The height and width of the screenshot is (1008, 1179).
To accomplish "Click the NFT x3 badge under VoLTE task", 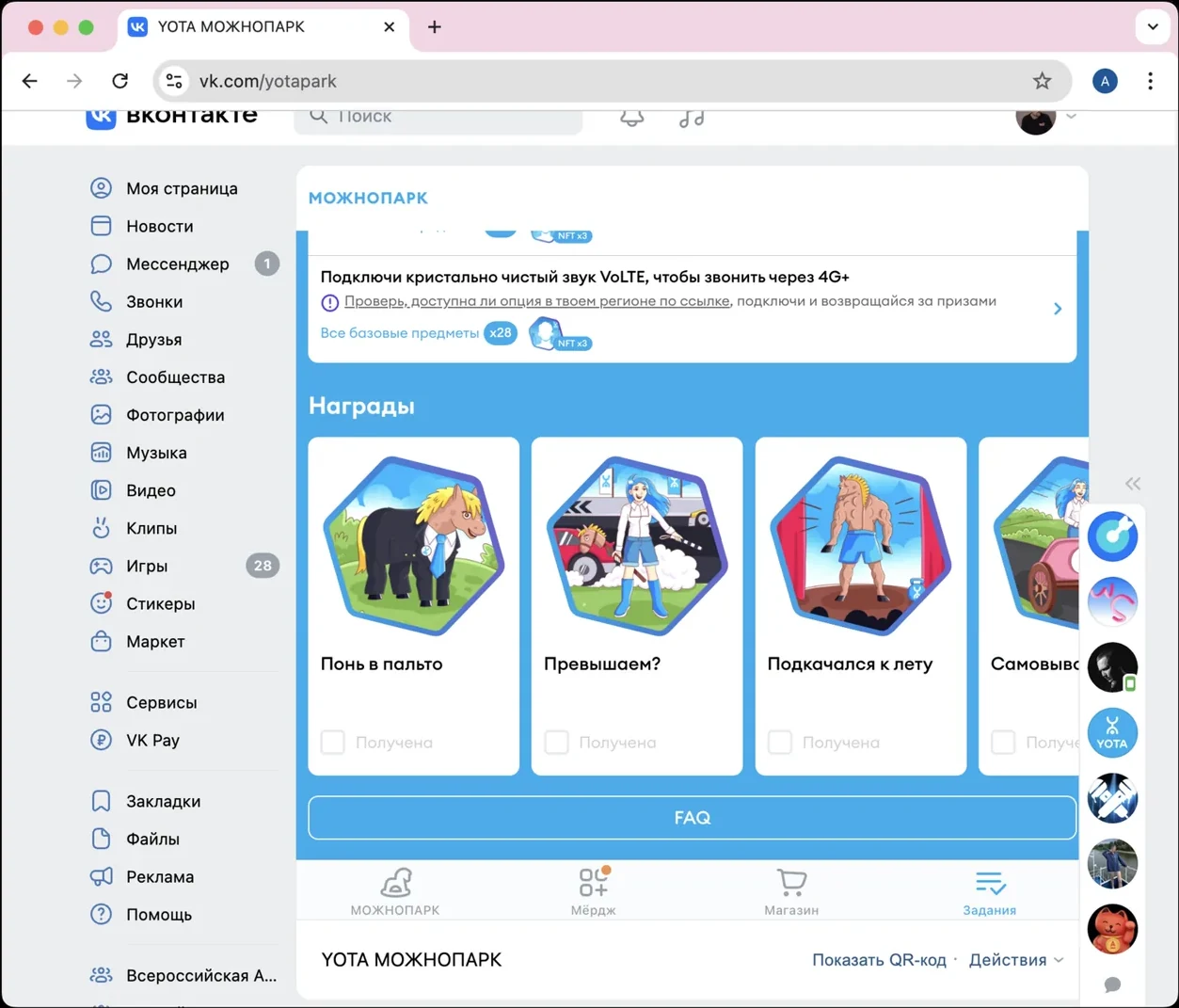I will coord(561,335).
